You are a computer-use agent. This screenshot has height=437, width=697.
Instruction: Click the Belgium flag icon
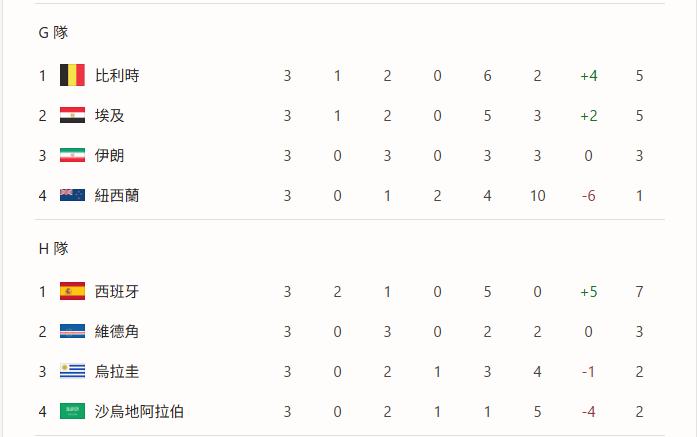(x=72, y=75)
